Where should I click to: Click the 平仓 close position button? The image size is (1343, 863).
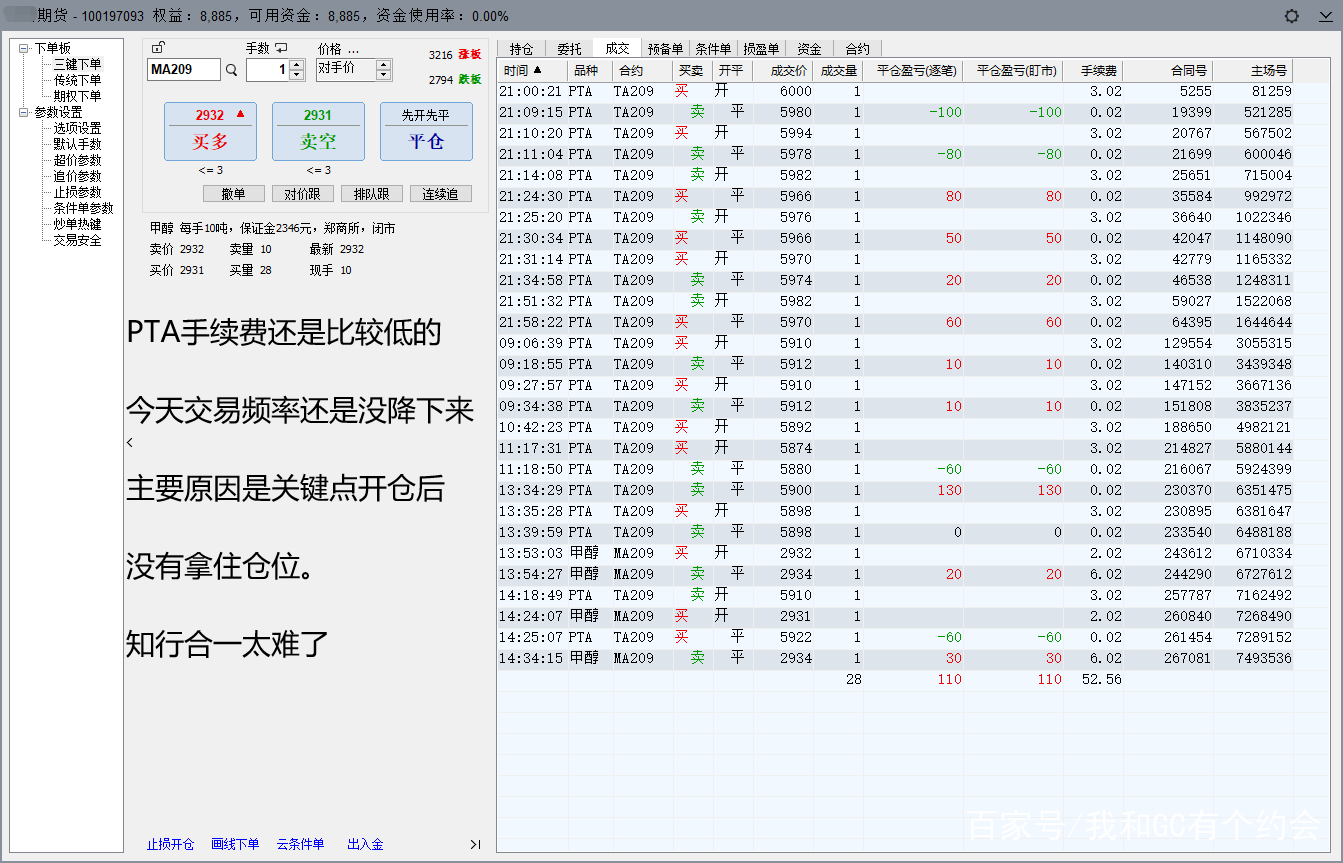(x=426, y=131)
